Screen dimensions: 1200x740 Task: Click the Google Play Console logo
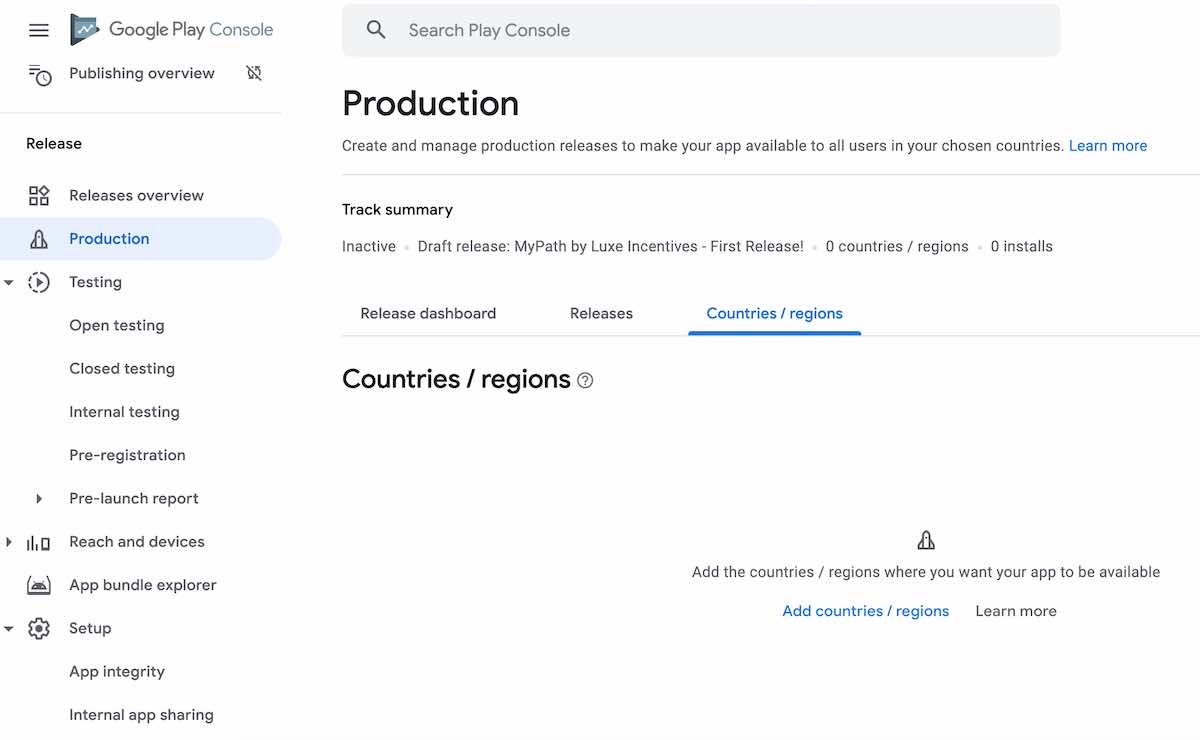[171, 30]
